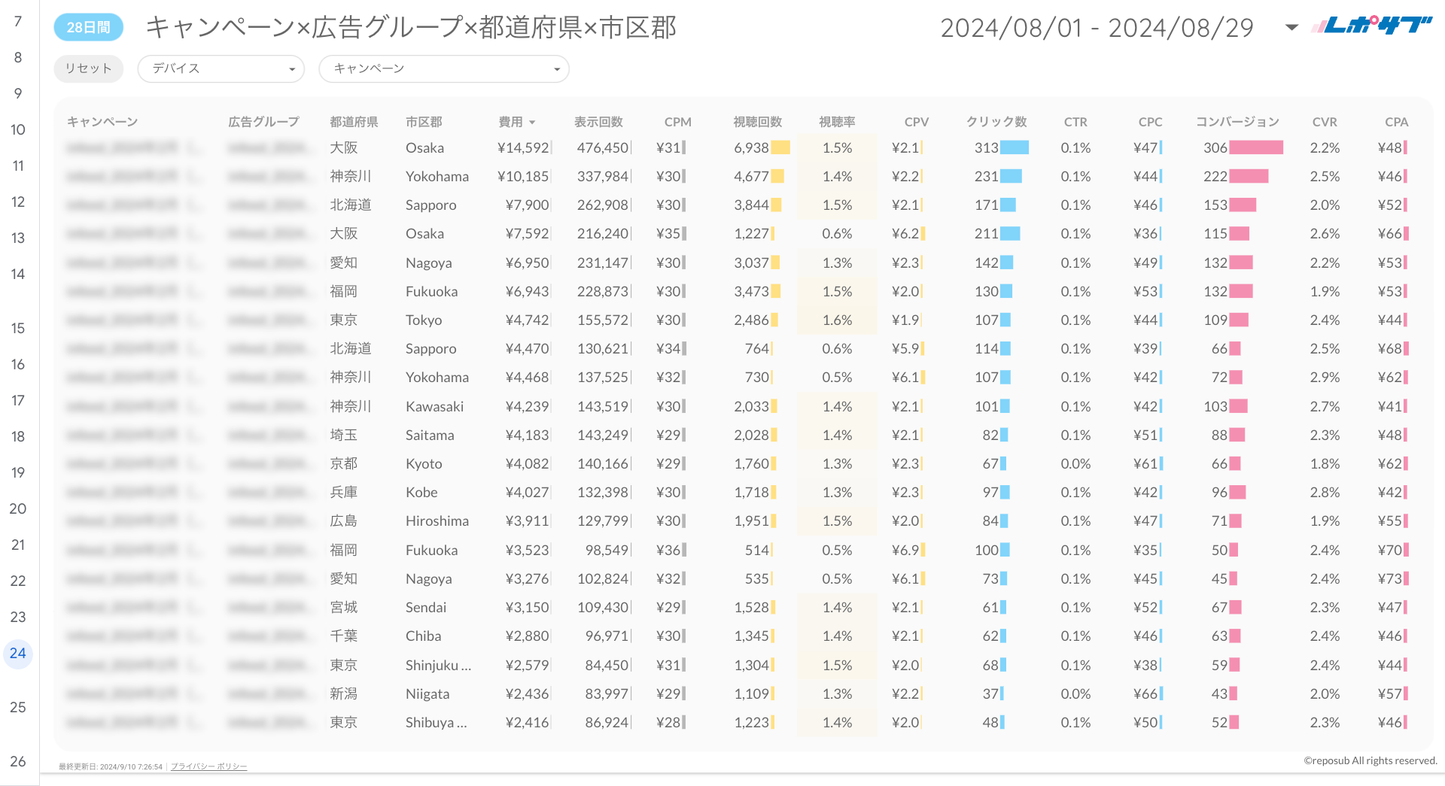This screenshot has height=786, width=1445.
Task: Click the 千葉 prefecture cell
Action: tap(343, 637)
